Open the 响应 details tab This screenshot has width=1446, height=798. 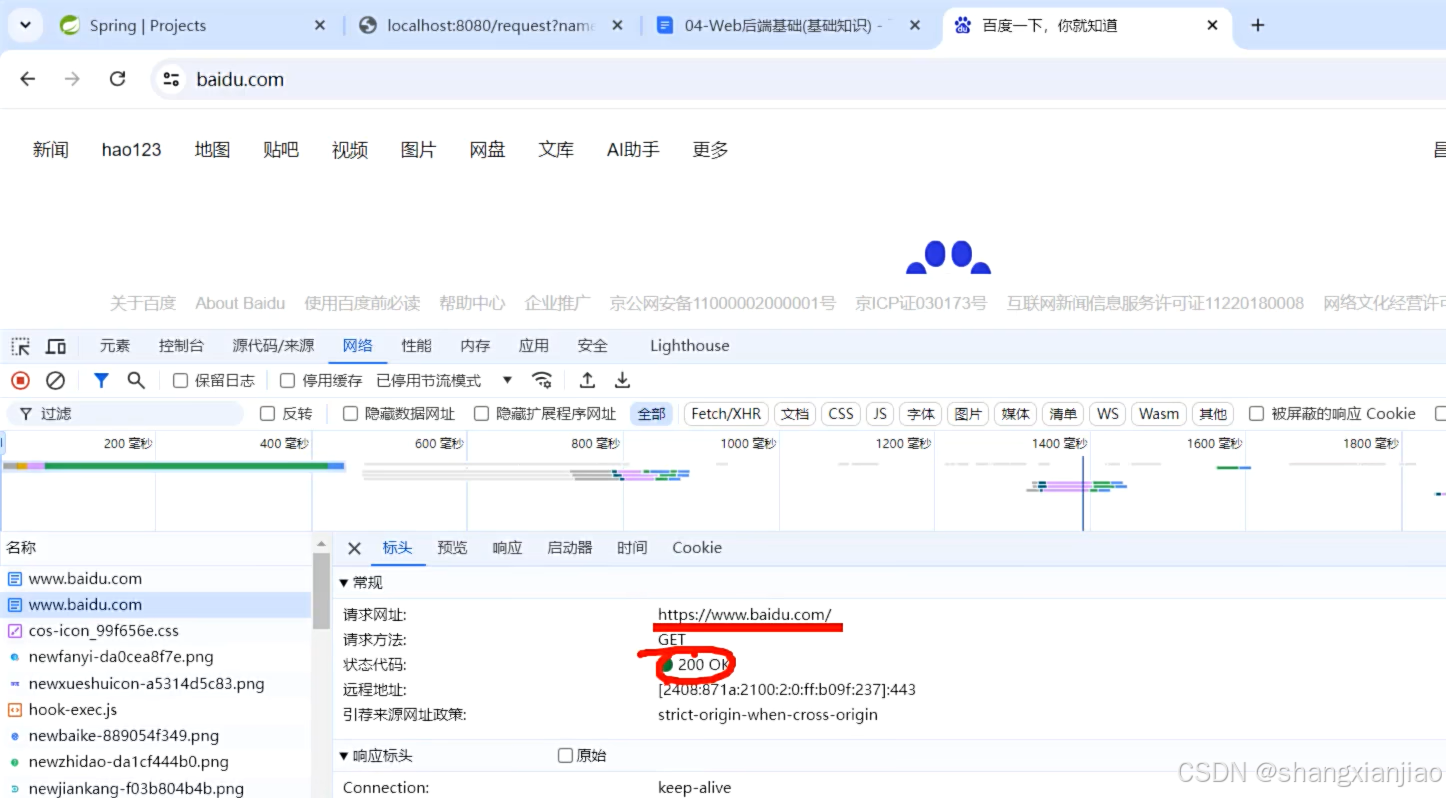coord(507,548)
